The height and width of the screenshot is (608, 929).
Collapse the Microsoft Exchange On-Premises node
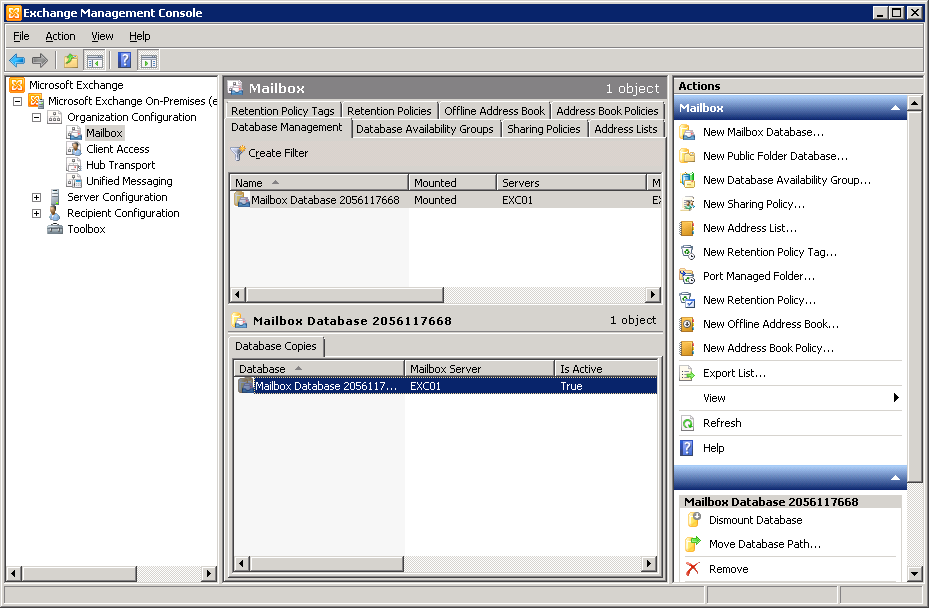[x=17, y=101]
